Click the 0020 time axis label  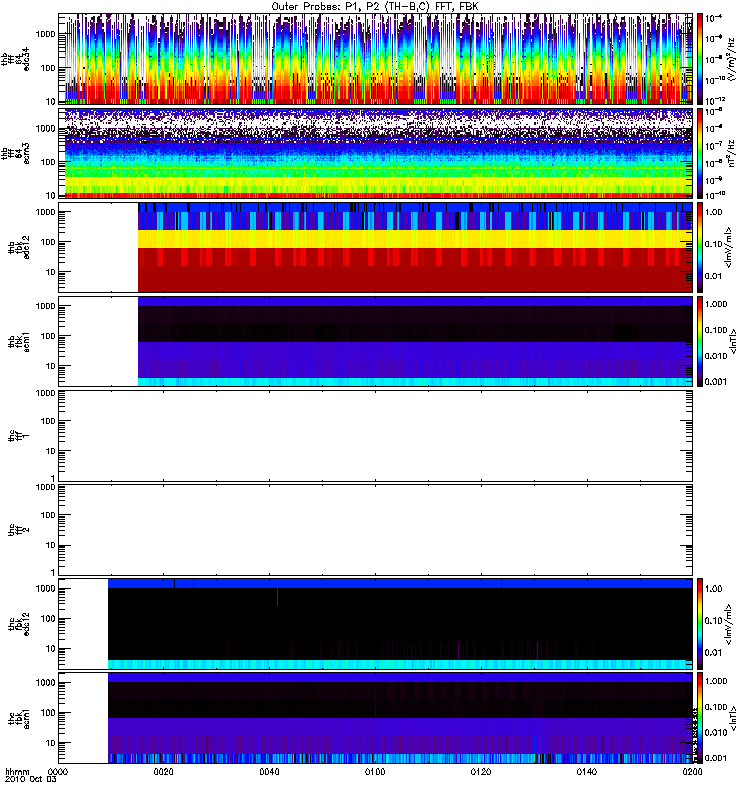pyautogui.click(x=164, y=772)
